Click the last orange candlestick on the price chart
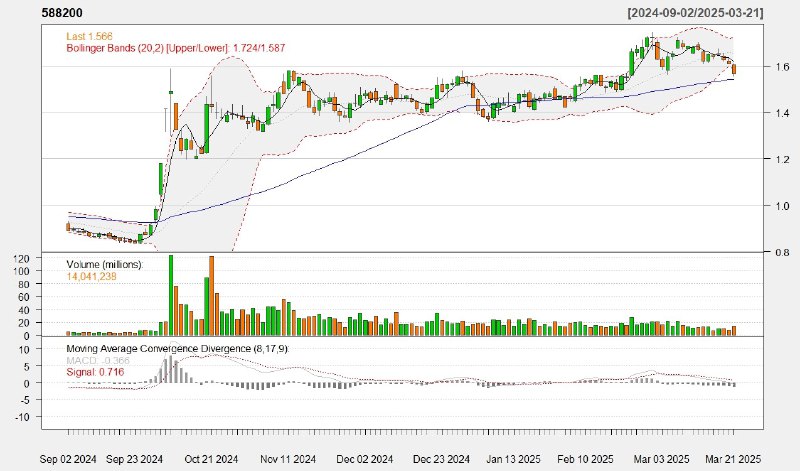Image resolution: width=800 pixels, height=471 pixels. 735,68
